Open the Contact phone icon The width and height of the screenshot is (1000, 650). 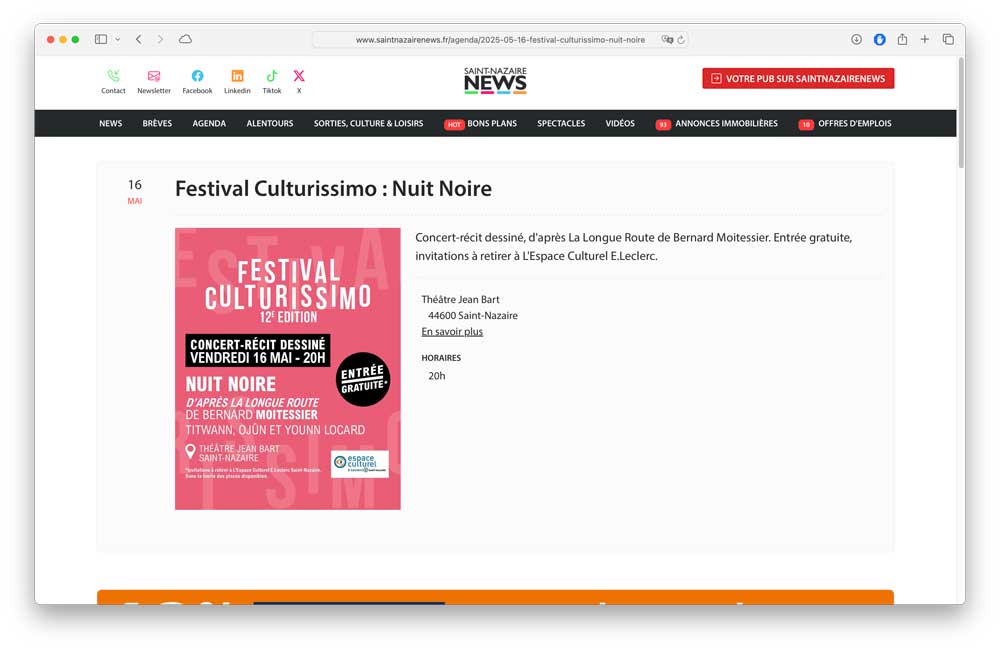tap(113, 76)
